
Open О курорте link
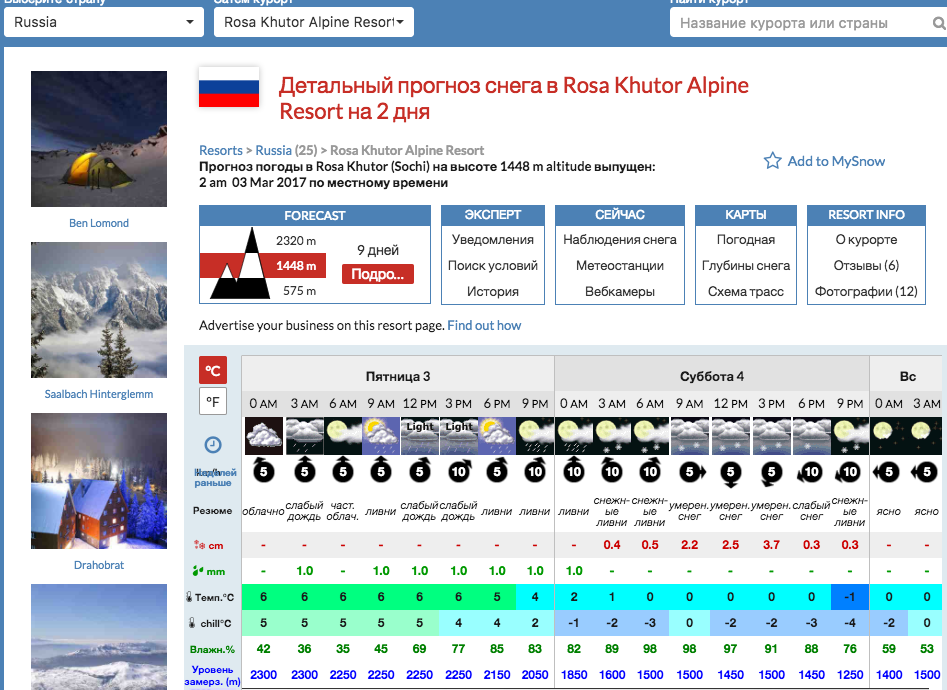[x=866, y=240]
